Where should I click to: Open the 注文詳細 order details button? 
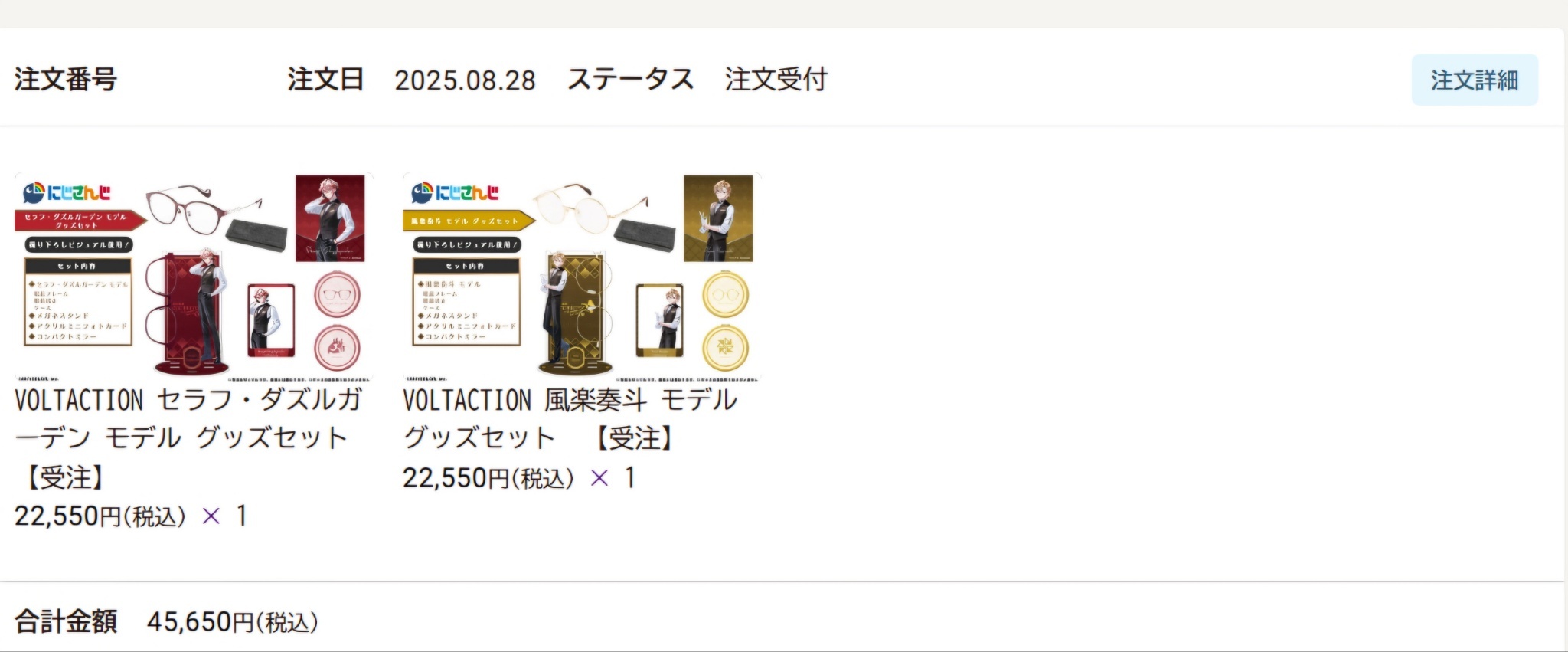coord(1475,80)
